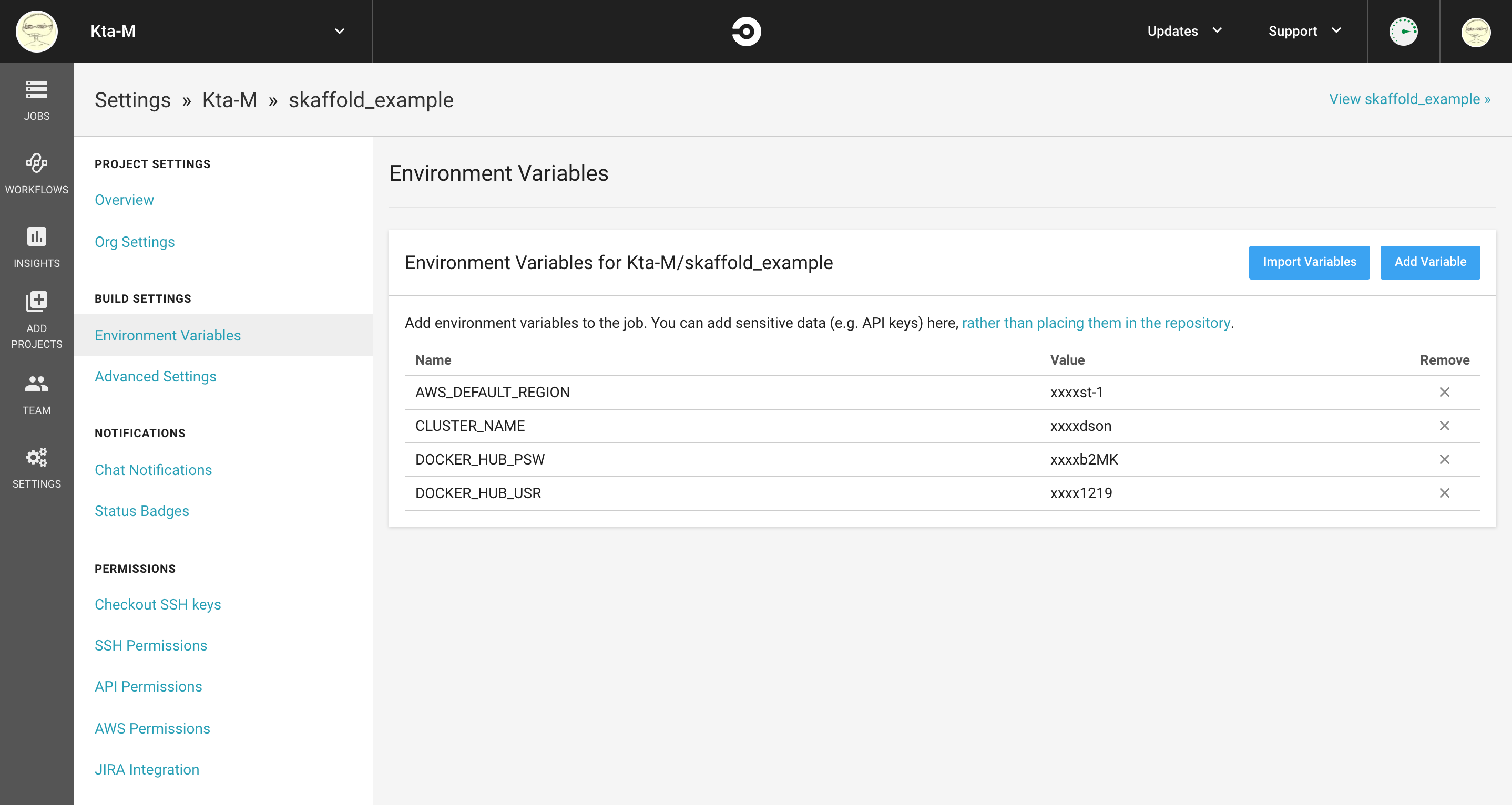Click the user avatar in top right corner
The width and height of the screenshot is (1512, 805).
1477,32
